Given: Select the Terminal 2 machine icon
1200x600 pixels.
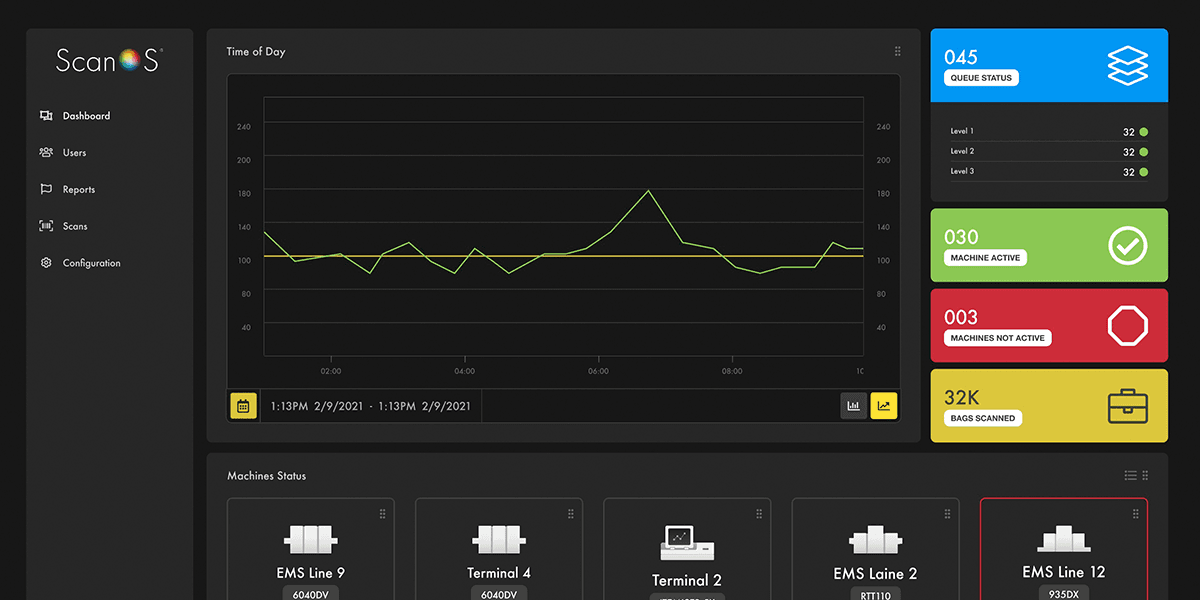Looking at the screenshot, I should pyautogui.click(x=686, y=542).
